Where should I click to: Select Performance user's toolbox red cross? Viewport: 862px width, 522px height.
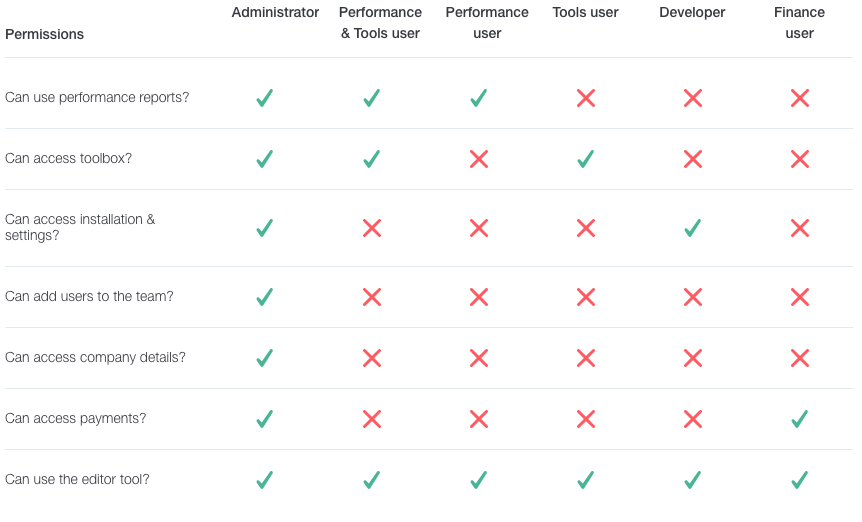pyautogui.click(x=479, y=159)
